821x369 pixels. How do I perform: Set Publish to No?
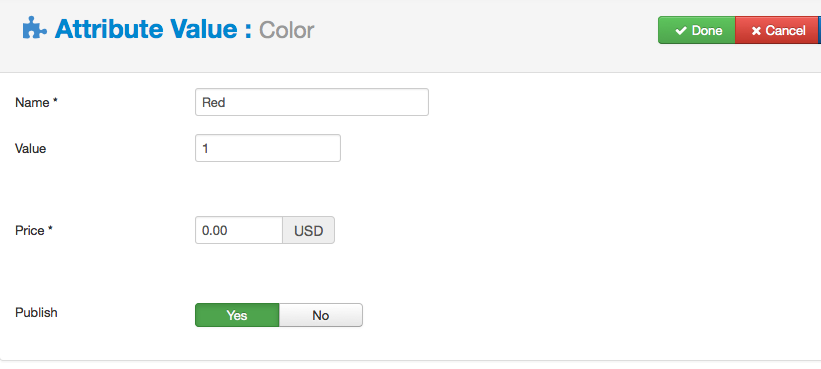click(320, 315)
